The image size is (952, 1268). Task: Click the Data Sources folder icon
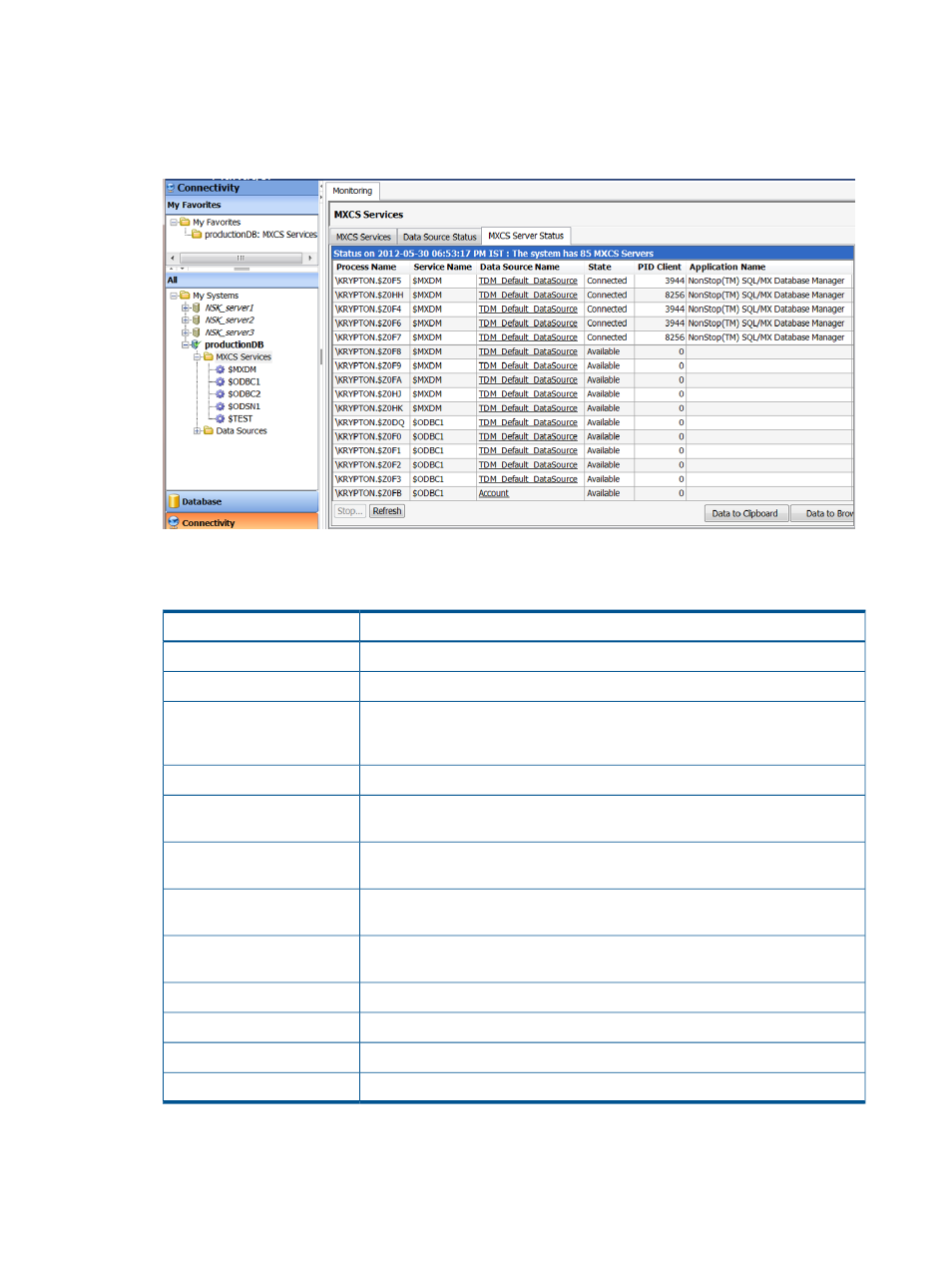pos(209,431)
